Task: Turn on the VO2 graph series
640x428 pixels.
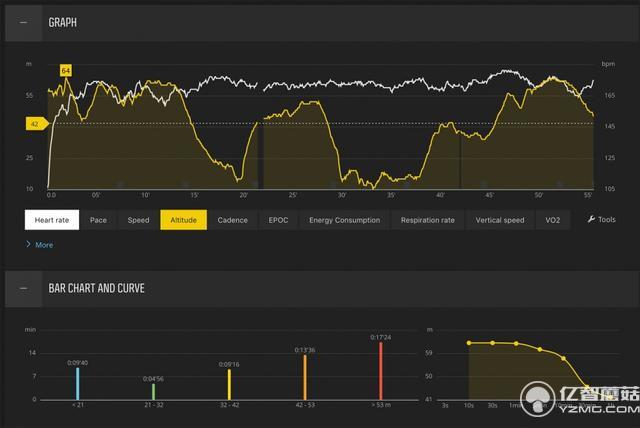Action: (553, 220)
